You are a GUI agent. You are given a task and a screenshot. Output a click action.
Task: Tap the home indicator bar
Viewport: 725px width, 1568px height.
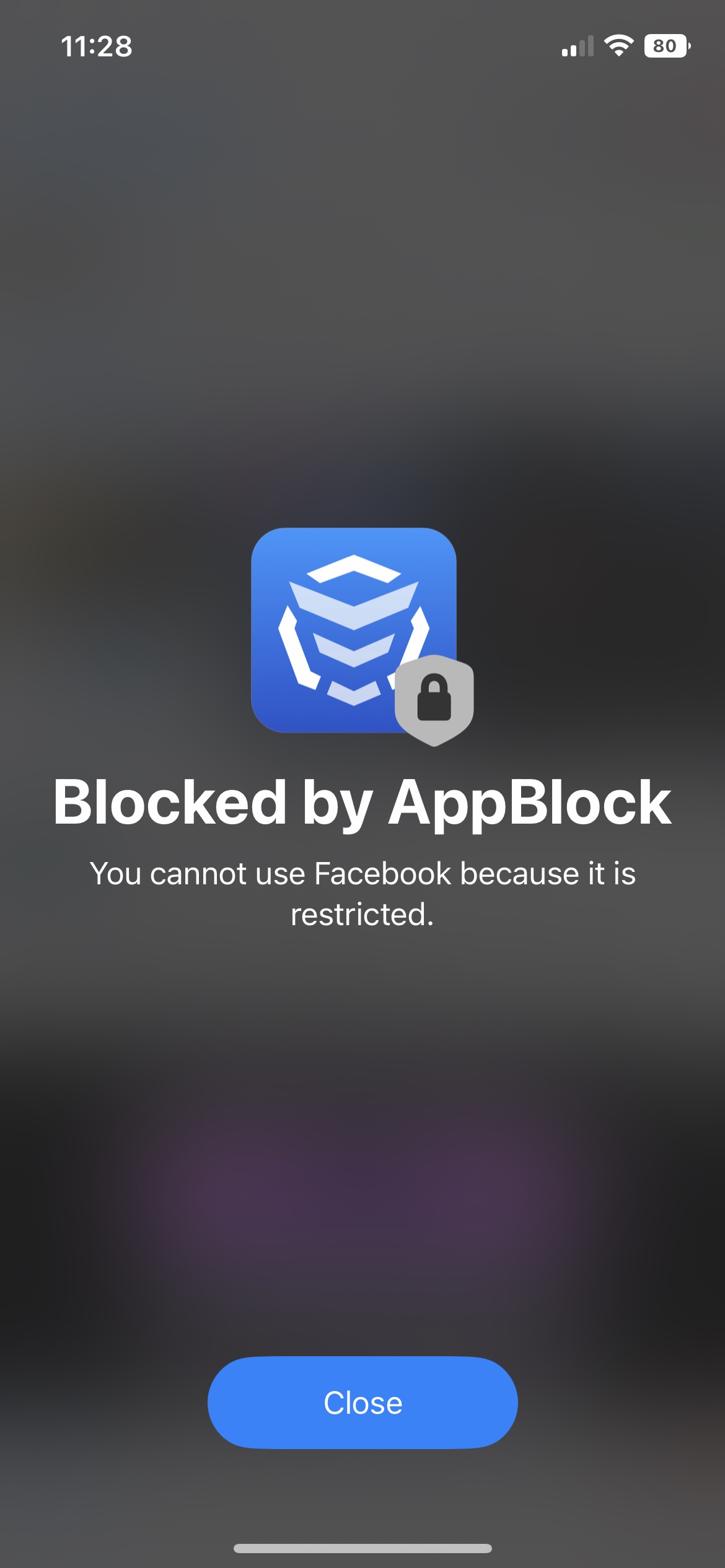coord(362,1548)
